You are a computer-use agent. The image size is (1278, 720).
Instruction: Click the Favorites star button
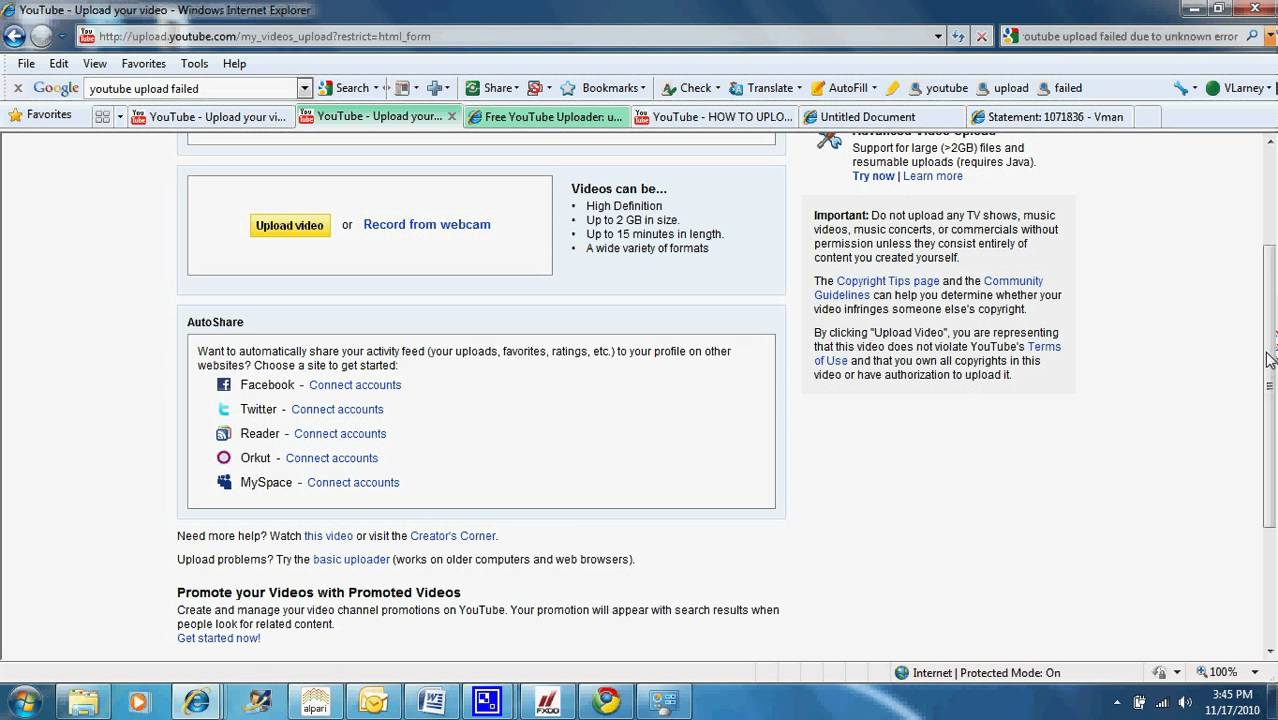[40, 115]
